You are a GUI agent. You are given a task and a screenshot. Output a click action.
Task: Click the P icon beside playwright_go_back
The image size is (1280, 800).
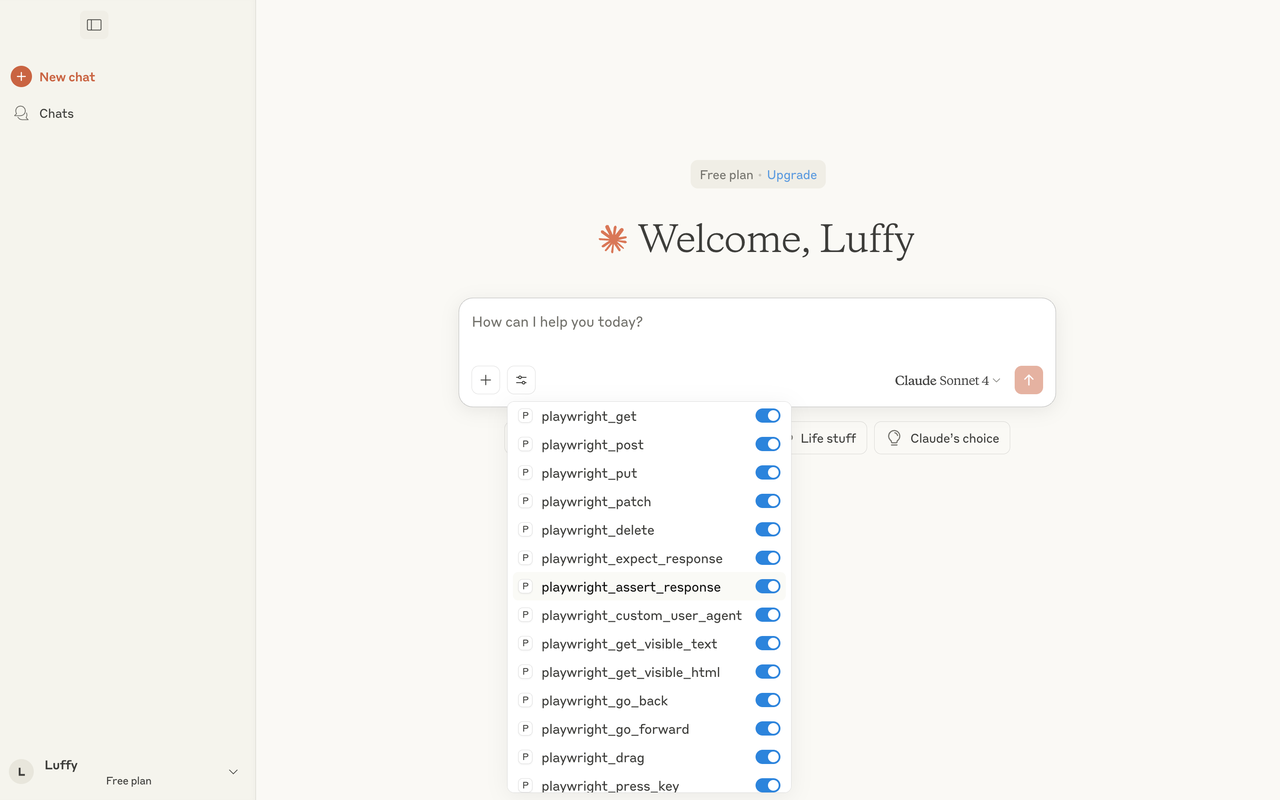click(x=525, y=701)
